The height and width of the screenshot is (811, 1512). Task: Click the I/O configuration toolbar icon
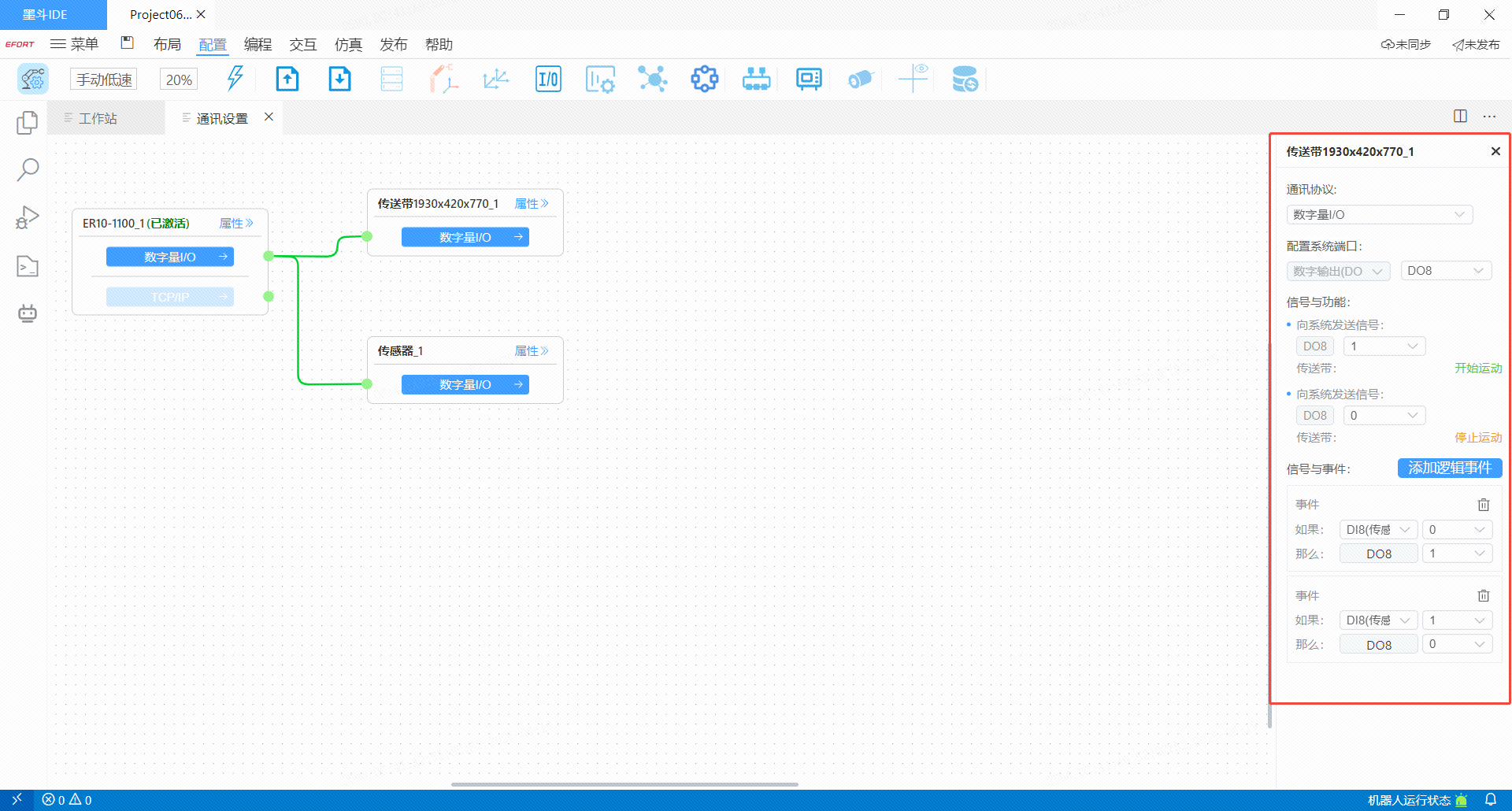pos(548,80)
